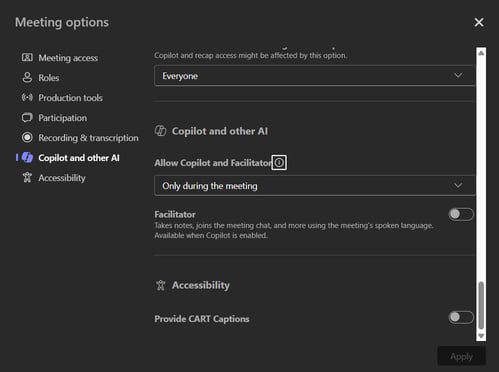Open the Everyone dropdown
This screenshot has width=499, height=372.
click(x=315, y=76)
